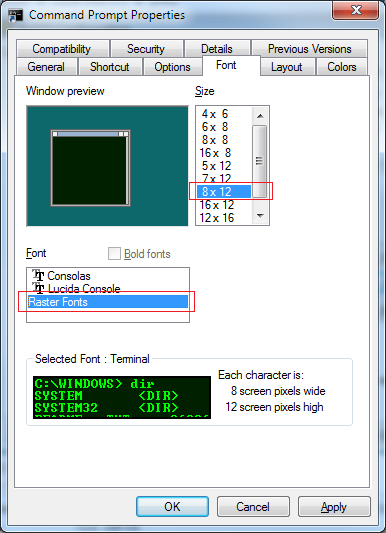This screenshot has width=386, height=533.
Task: Select the Lucida Console TrueType icon
Action: click(38, 288)
